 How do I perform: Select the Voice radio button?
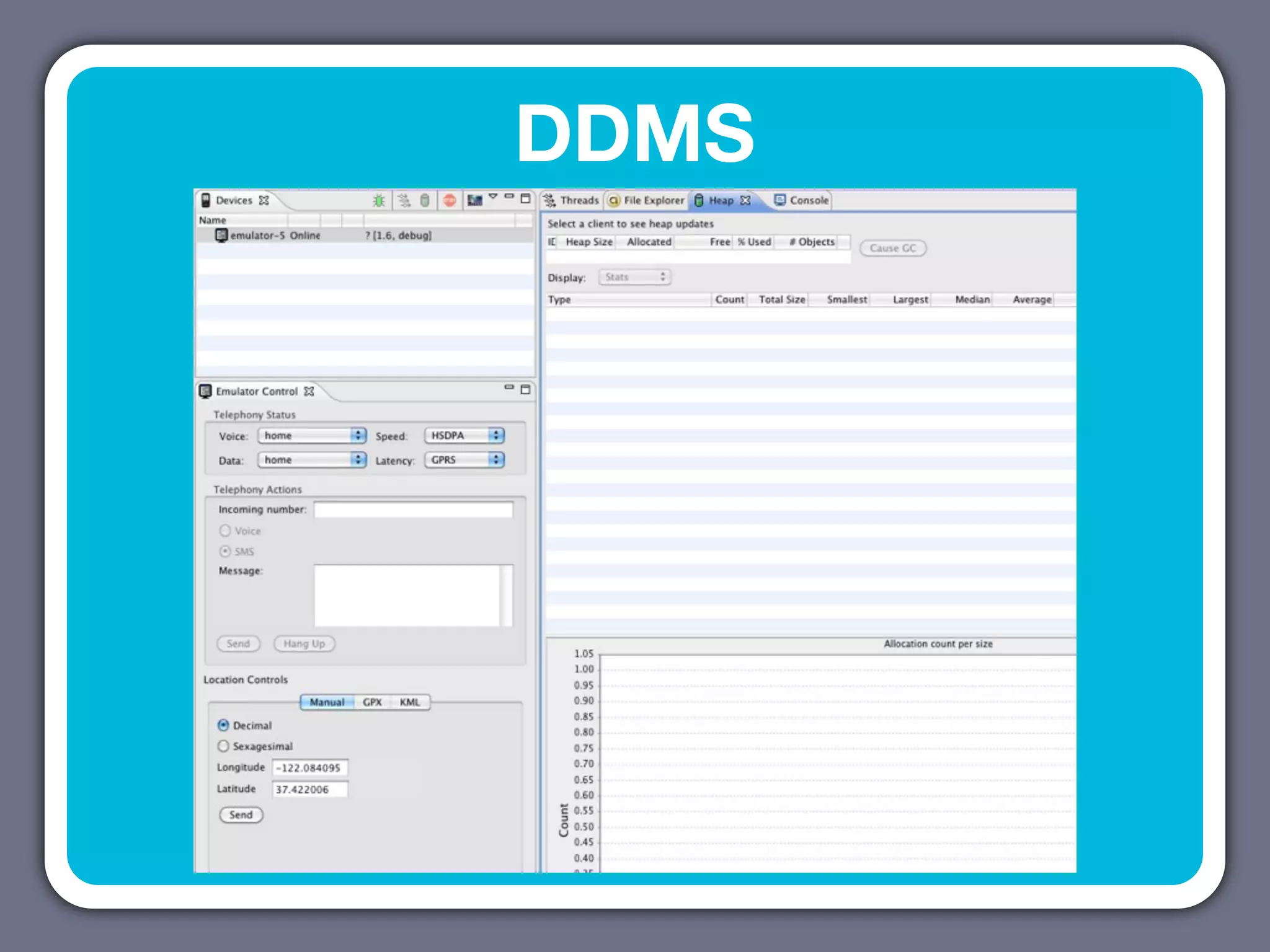tap(225, 531)
